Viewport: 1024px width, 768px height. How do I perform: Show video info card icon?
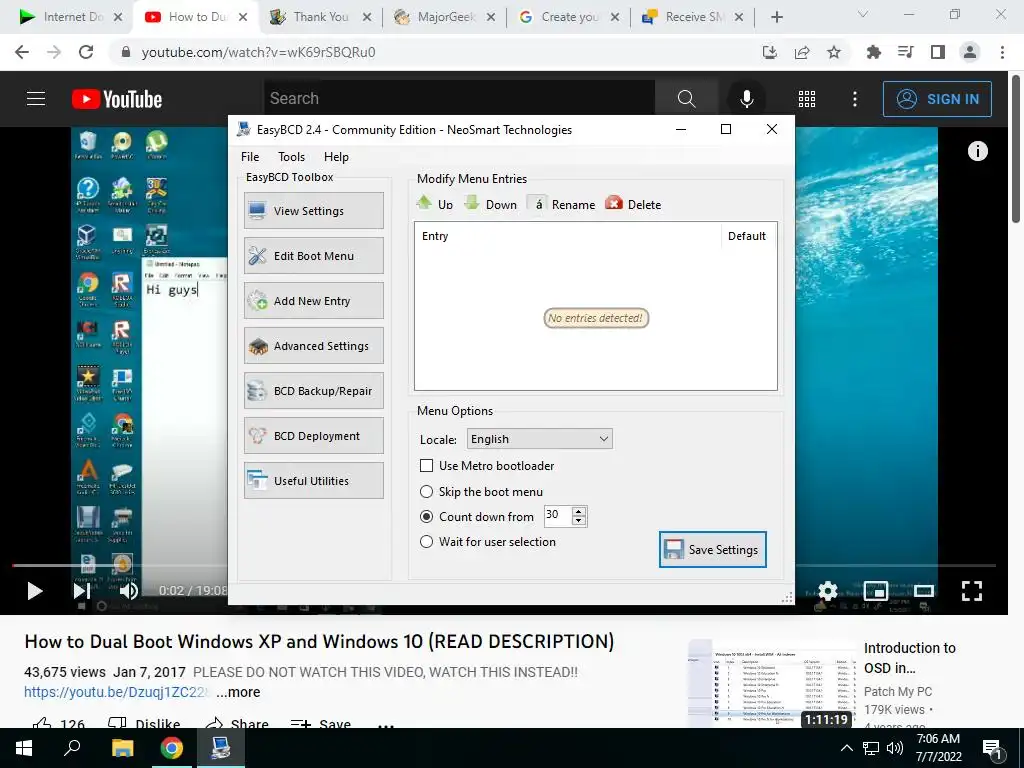coord(978,152)
